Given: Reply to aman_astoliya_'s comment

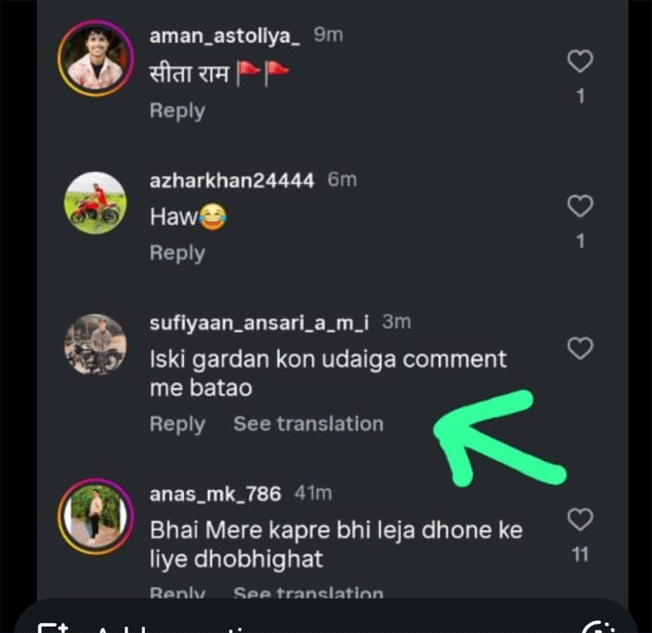Looking at the screenshot, I should (x=177, y=110).
